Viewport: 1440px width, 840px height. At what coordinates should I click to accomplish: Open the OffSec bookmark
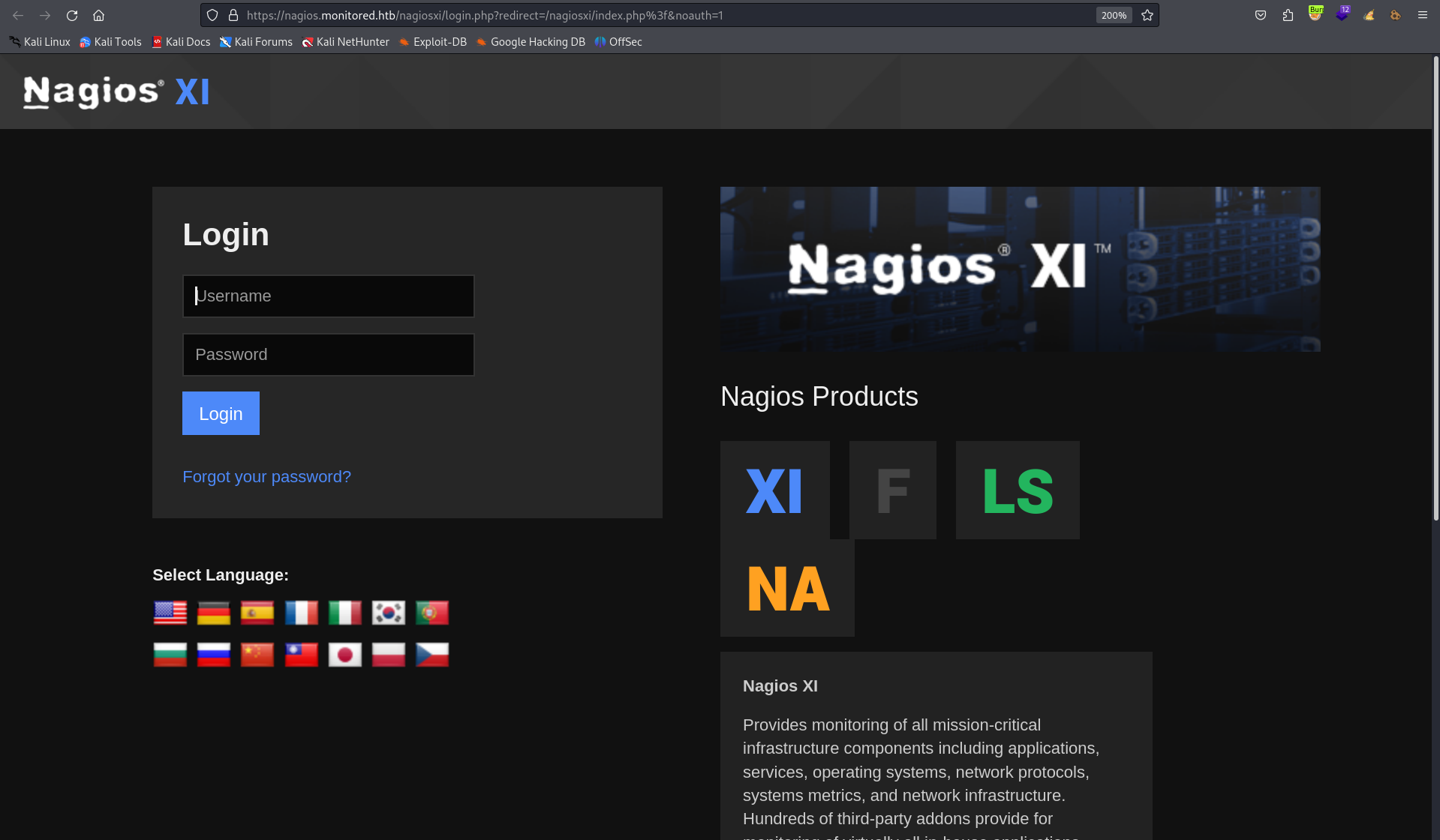pyautogui.click(x=618, y=42)
